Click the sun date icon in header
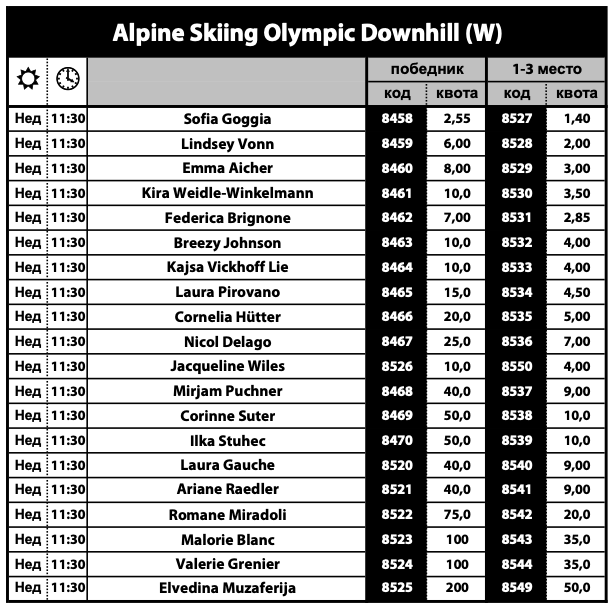This screenshot has width=614, height=612. coord(26,78)
